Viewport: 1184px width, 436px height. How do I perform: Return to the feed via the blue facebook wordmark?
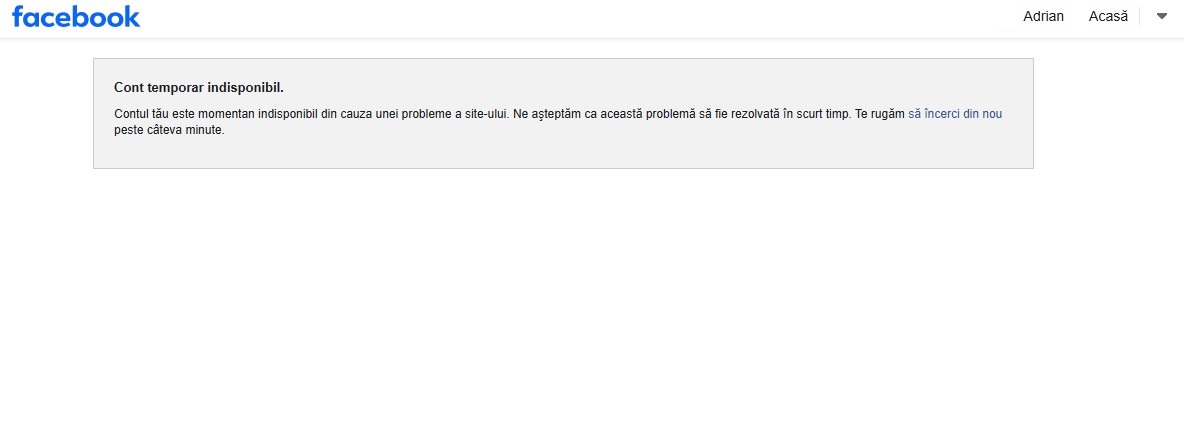click(x=76, y=17)
